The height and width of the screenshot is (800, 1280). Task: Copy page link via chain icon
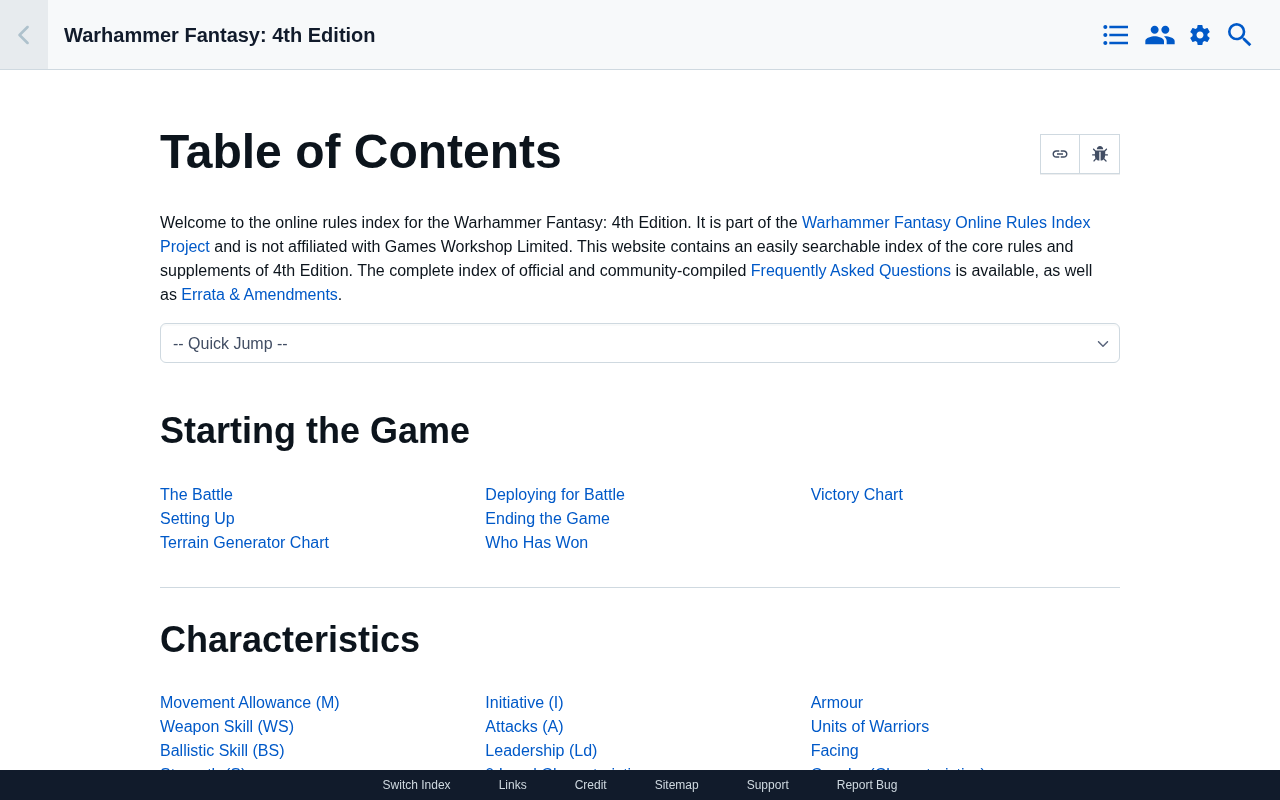pyautogui.click(x=1060, y=154)
